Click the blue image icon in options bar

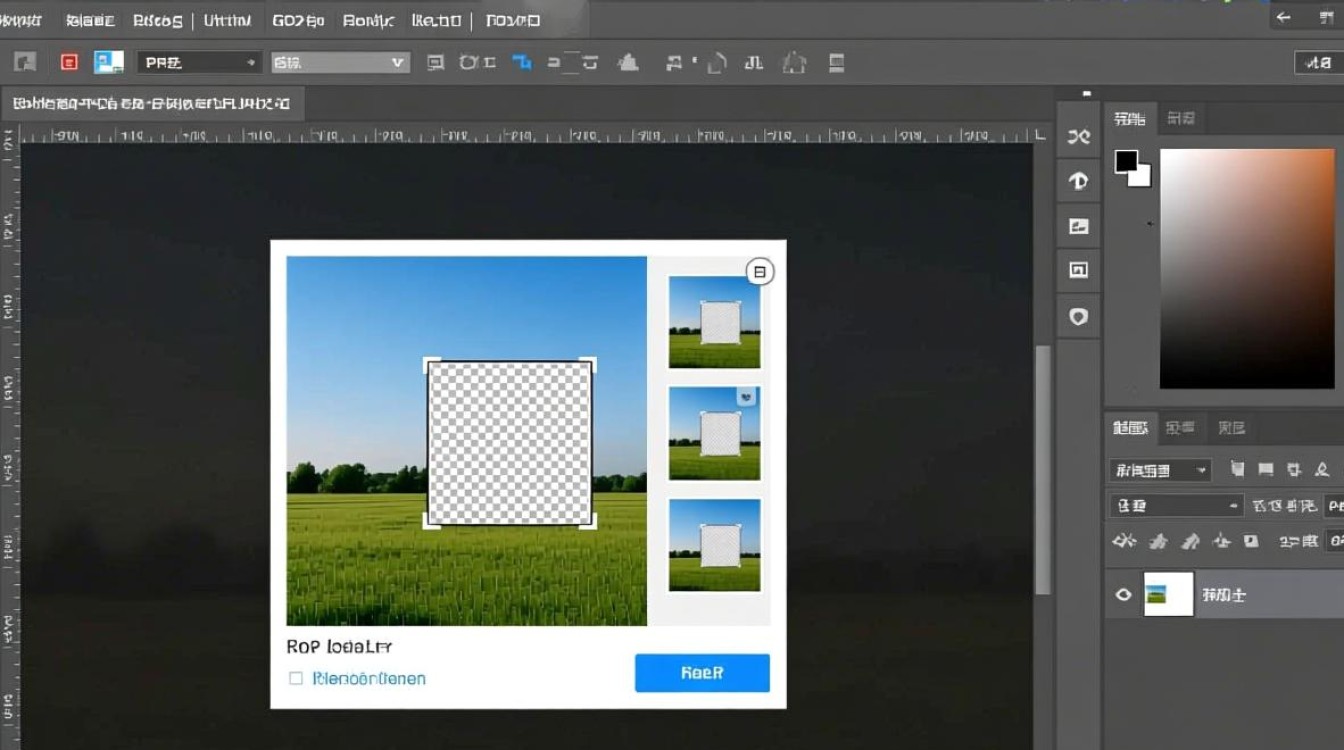(108, 62)
